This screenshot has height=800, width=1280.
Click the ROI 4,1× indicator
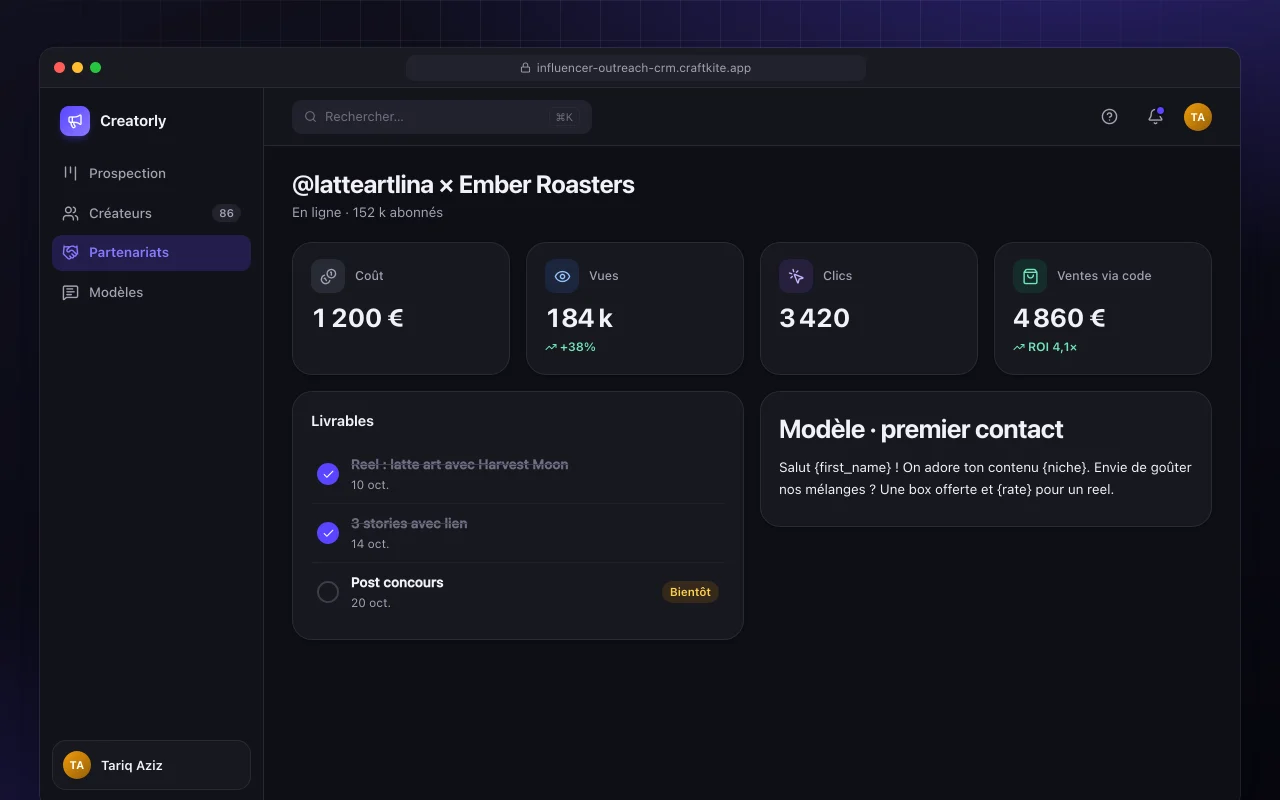[1045, 347]
